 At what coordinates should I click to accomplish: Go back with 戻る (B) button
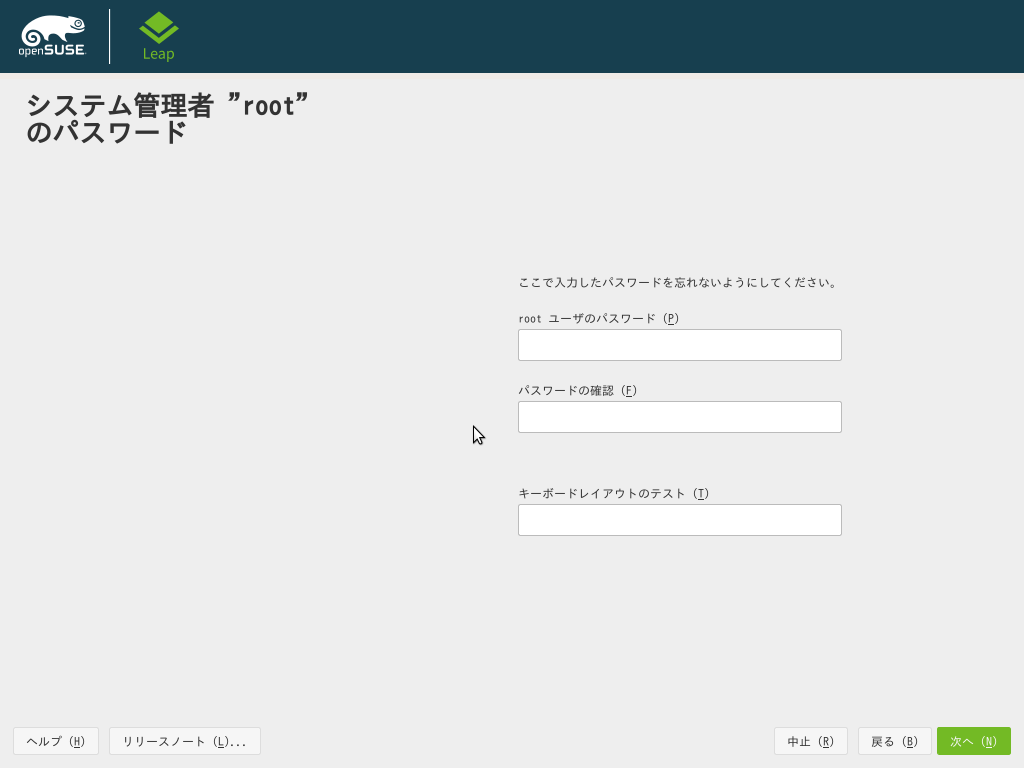pos(895,741)
